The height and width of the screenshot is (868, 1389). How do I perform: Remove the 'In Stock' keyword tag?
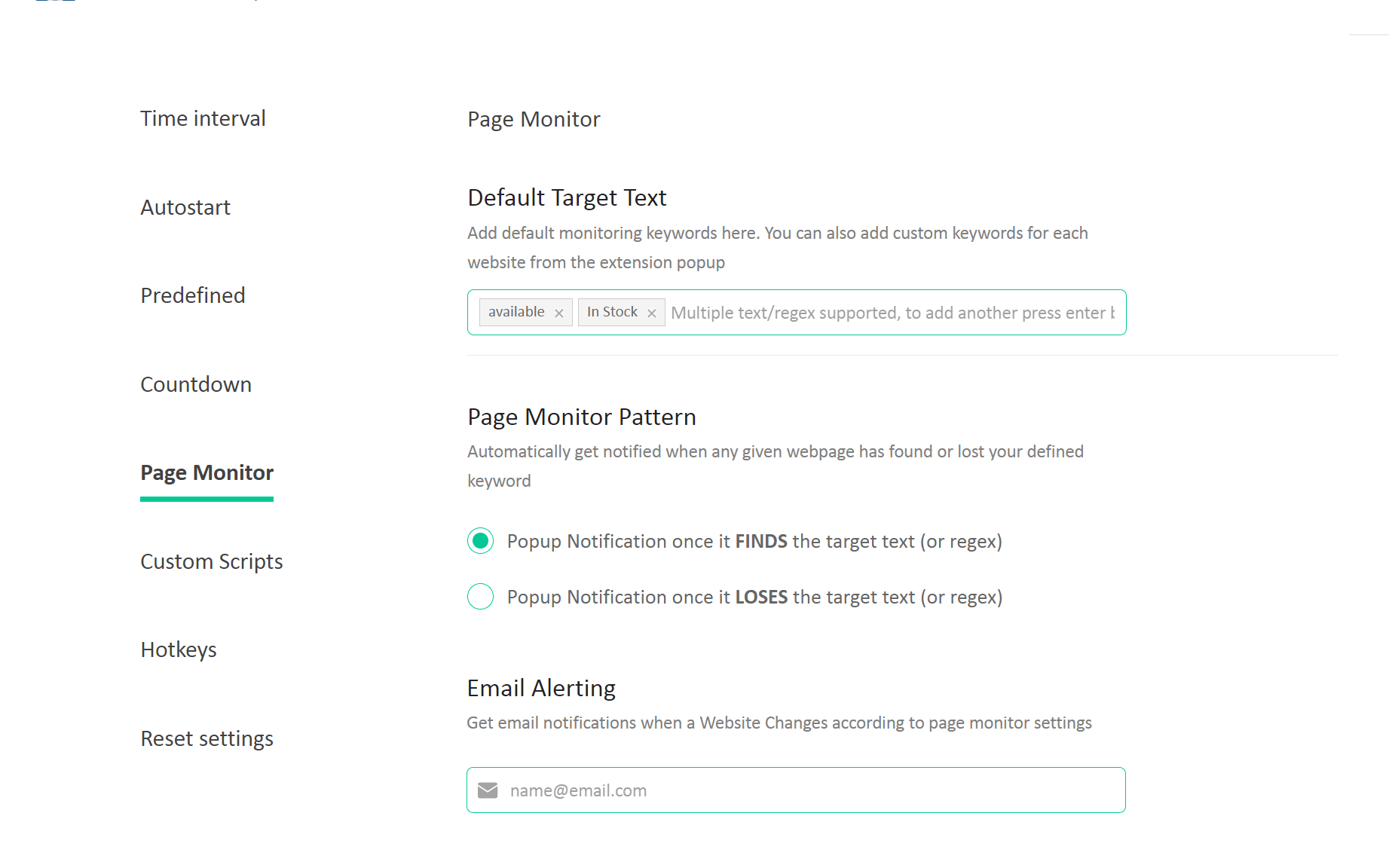click(652, 313)
